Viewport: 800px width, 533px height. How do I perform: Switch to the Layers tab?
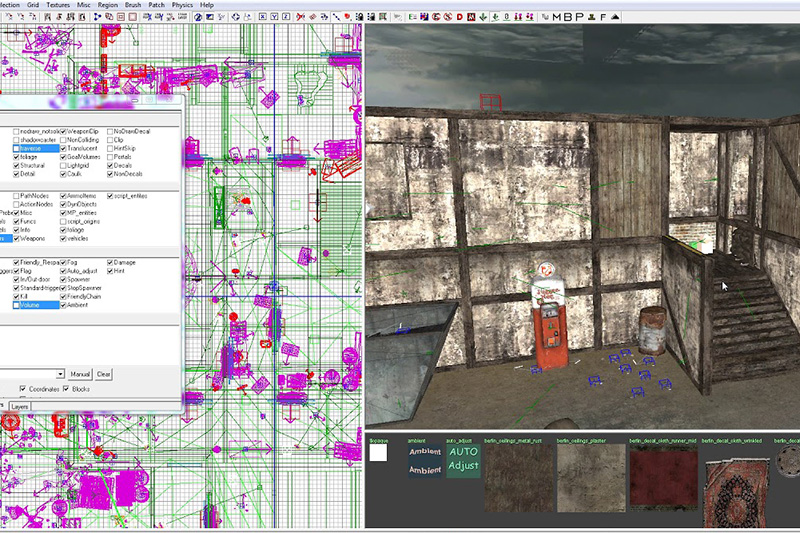coord(20,407)
